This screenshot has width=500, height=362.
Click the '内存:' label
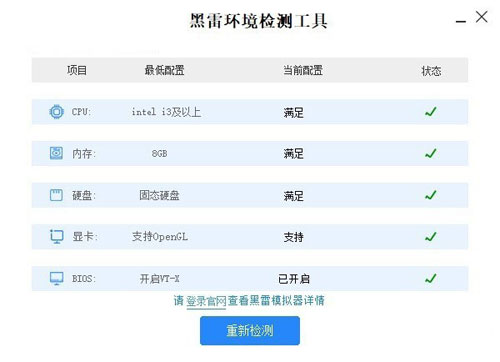(84, 154)
